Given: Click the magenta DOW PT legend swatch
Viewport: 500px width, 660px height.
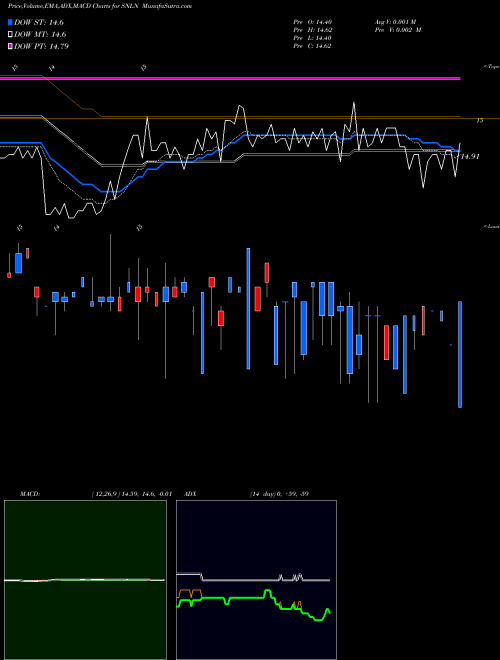Looking at the screenshot, I should click(x=10, y=46).
